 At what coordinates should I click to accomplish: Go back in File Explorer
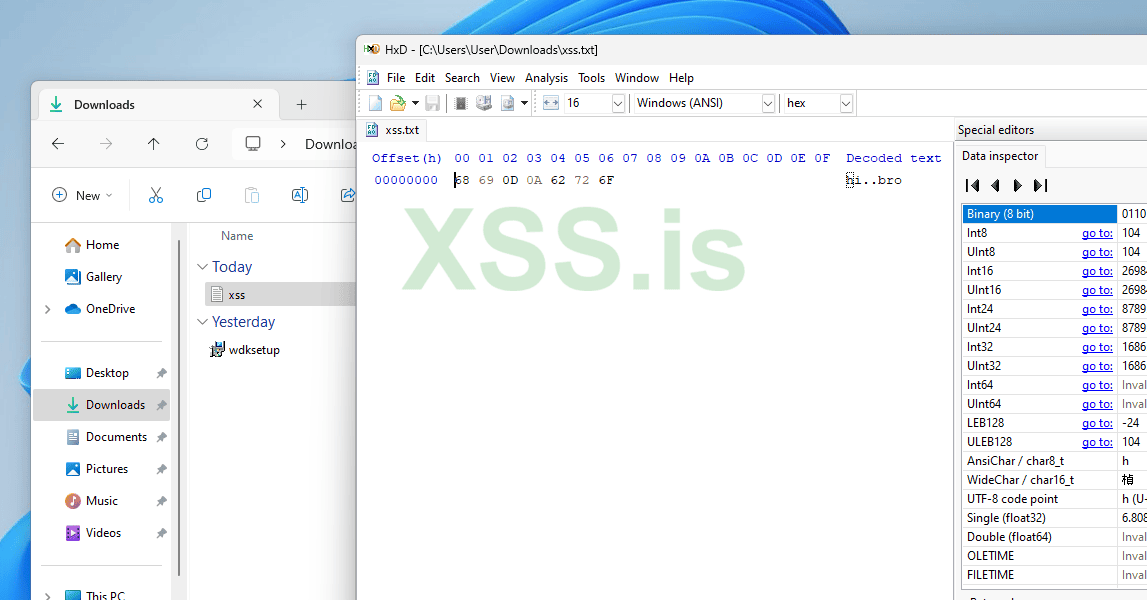[x=58, y=143]
